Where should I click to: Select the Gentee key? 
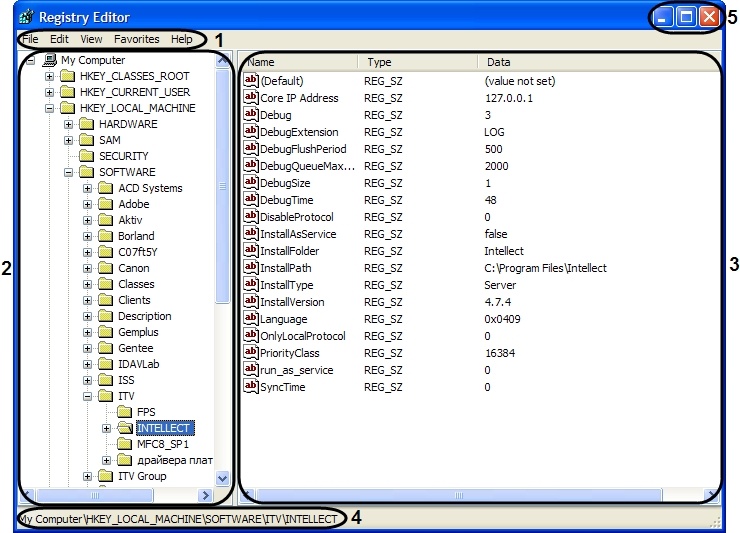click(136, 348)
